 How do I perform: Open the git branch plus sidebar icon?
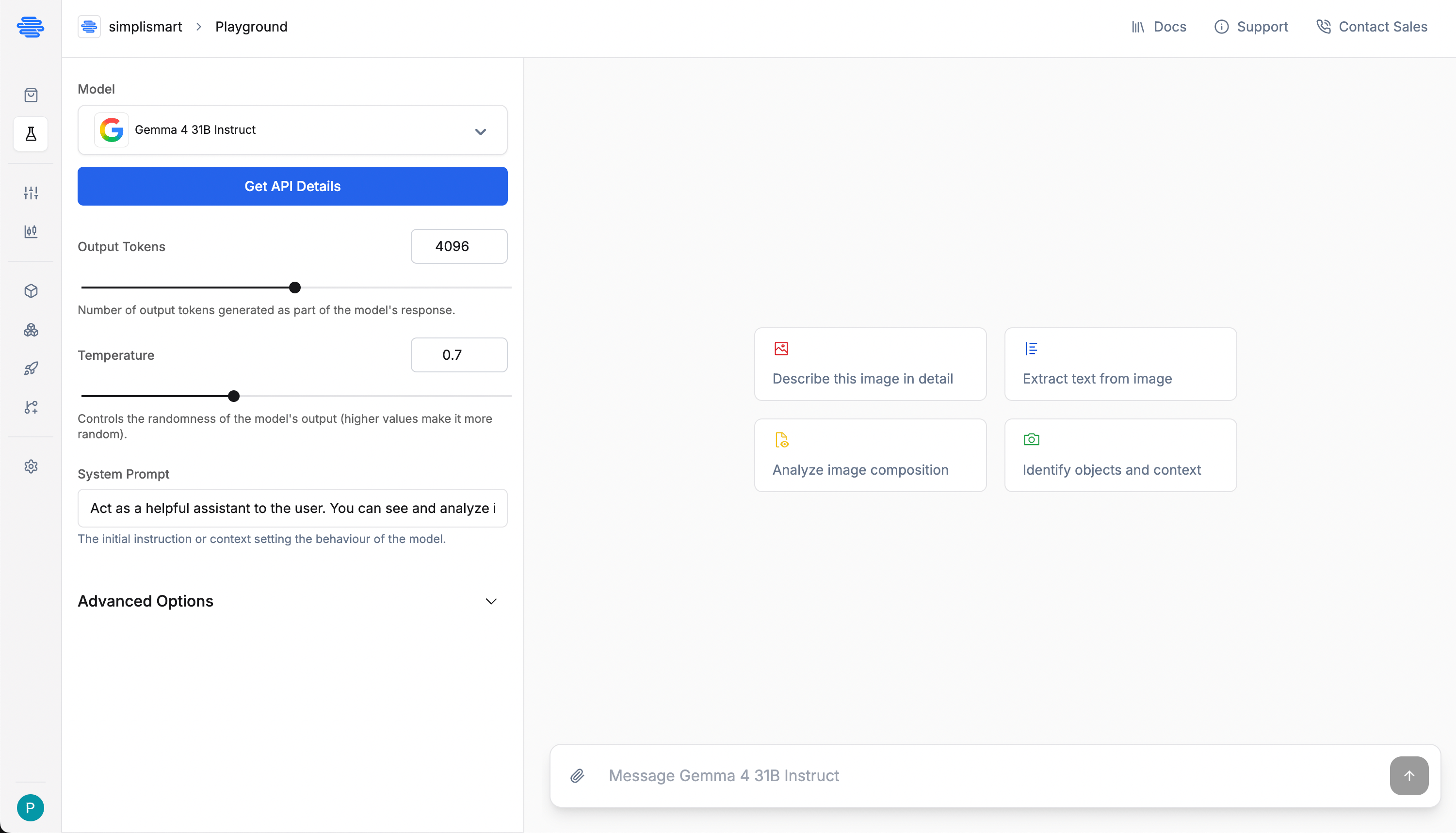point(31,407)
